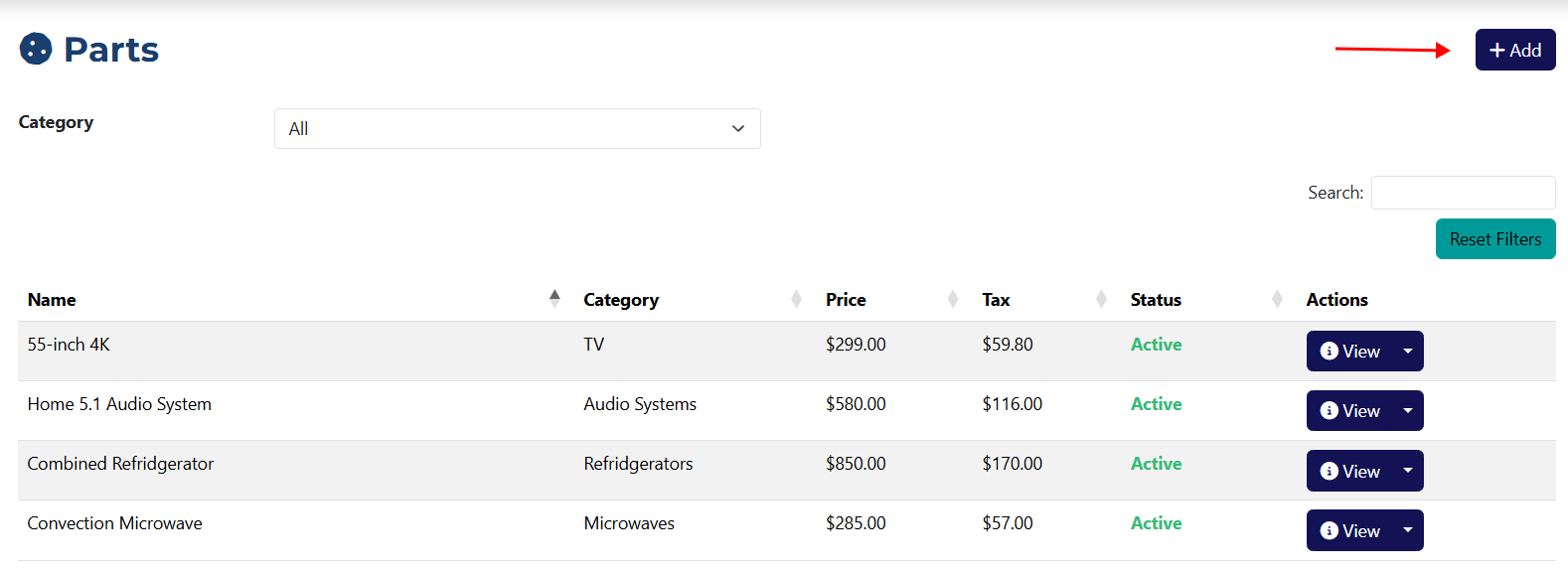Image resolution: width=1568 pixels, height=572 pixels.
Task: Click the Add part button
Action: coord(1514,50)
